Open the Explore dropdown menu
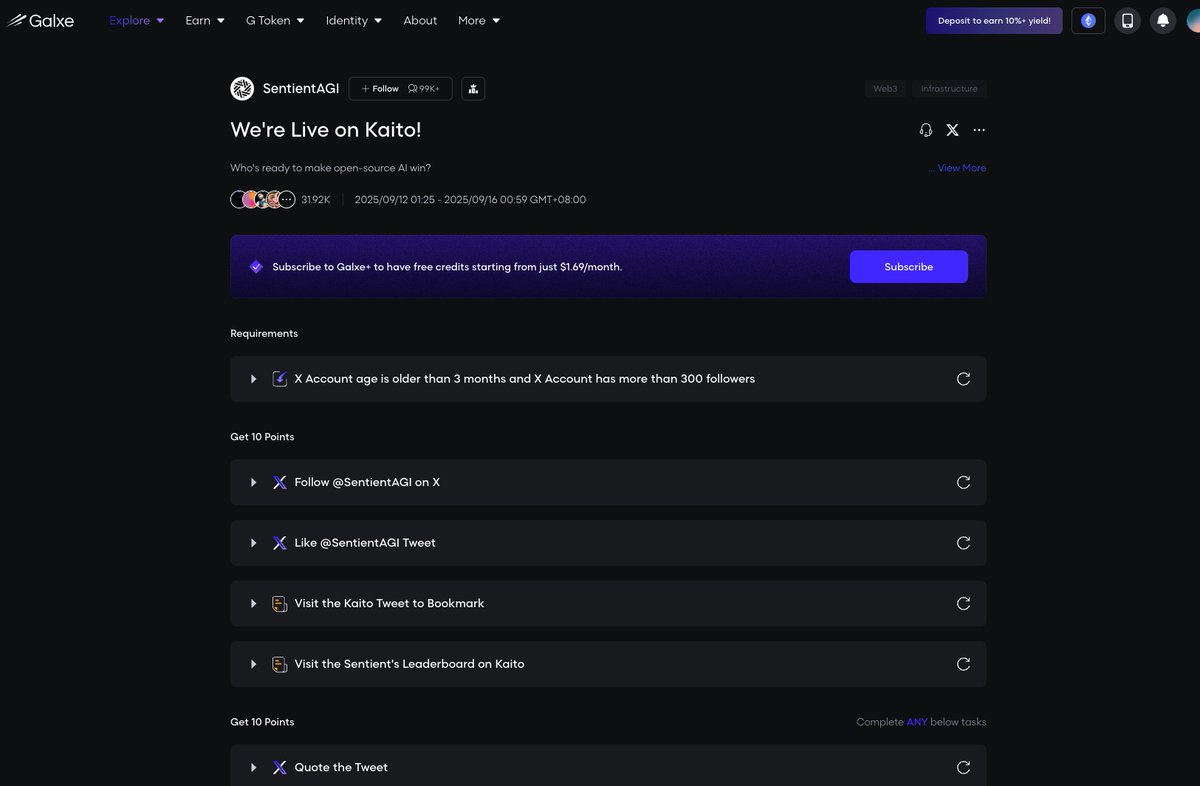This screenshot has width=1200, height=786. pos(137,20)
